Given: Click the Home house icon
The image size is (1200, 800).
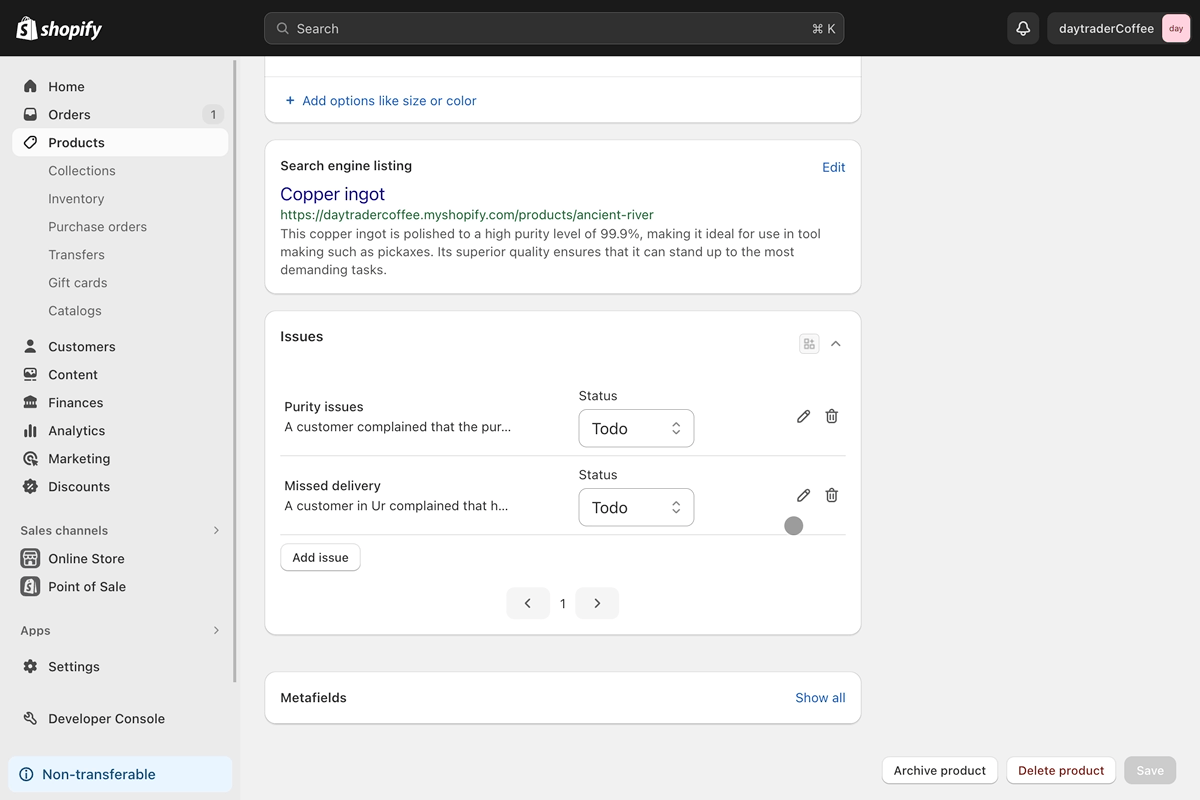Looking at the screenshot, I should (x=30, y=87).
